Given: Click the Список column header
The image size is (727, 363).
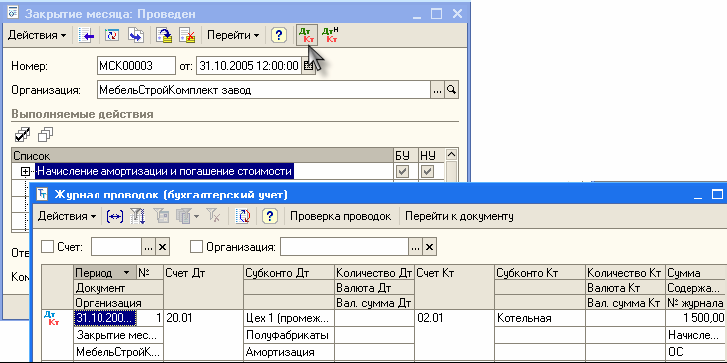Looking at the screenshot, I should 202,155.
